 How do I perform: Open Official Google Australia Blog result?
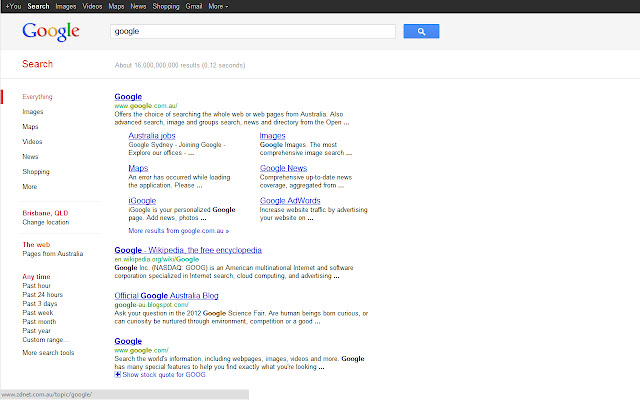(166, 296)
